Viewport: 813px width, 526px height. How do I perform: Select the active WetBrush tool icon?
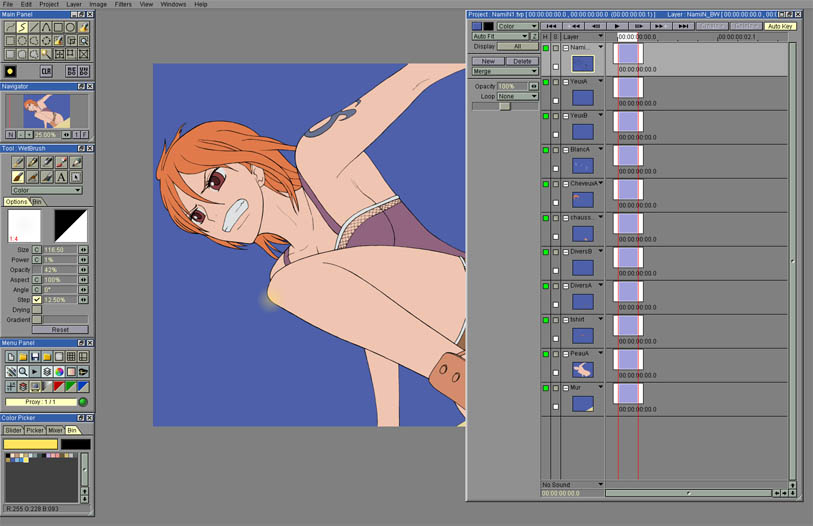[18, 177]
